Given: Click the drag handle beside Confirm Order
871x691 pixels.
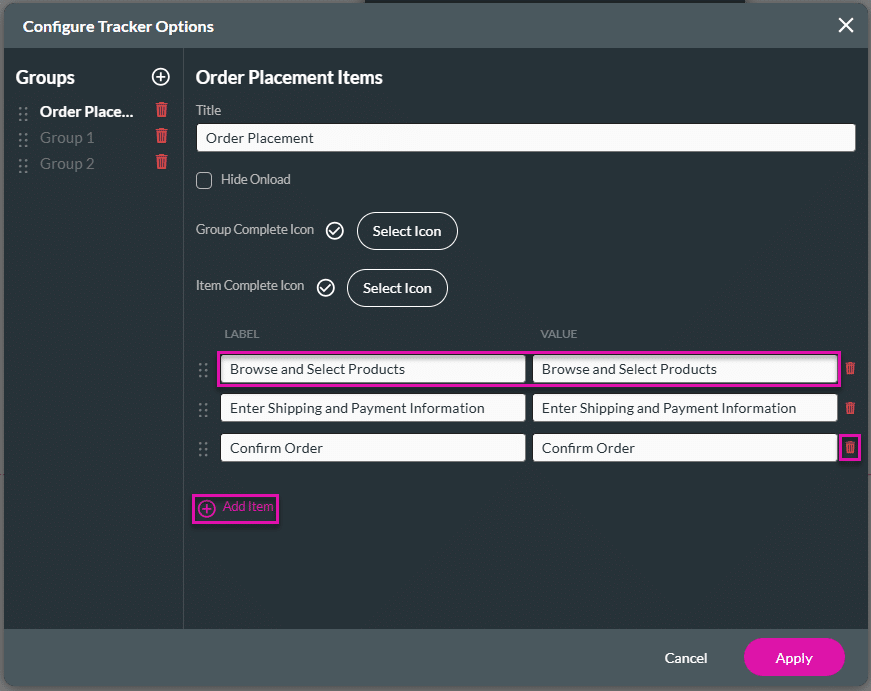Looking at the screenshot, I should 204,448.
